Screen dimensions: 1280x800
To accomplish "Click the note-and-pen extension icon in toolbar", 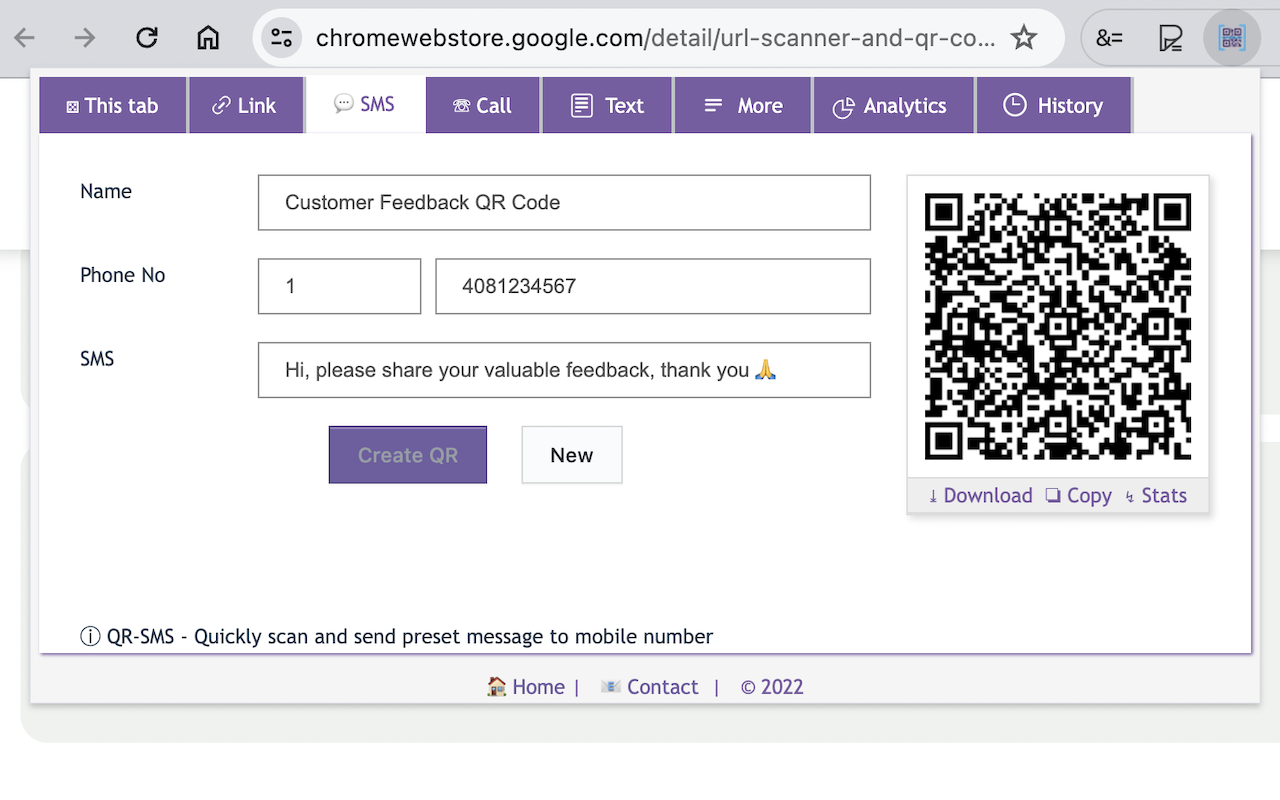I will [x=1170, y=38].
